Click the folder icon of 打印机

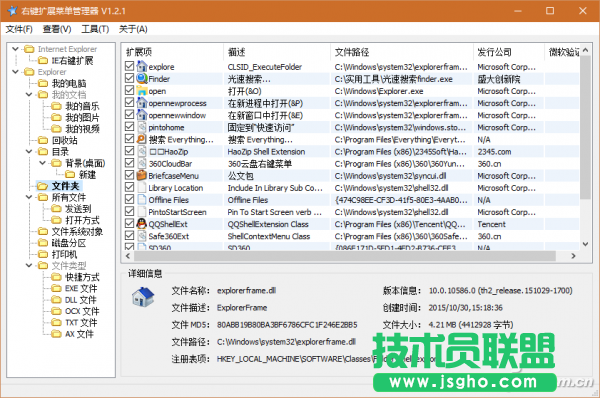coord(43,254)
